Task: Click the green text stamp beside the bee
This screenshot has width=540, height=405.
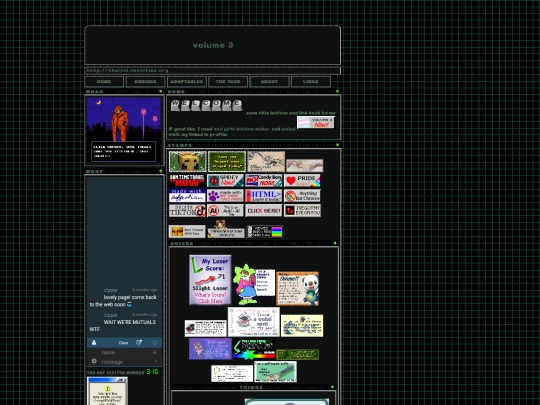Action: tap(227, 161)
